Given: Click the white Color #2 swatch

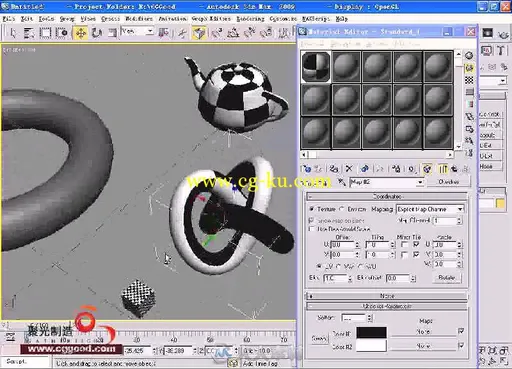Looking at the screenshot, I should point(371,346).
